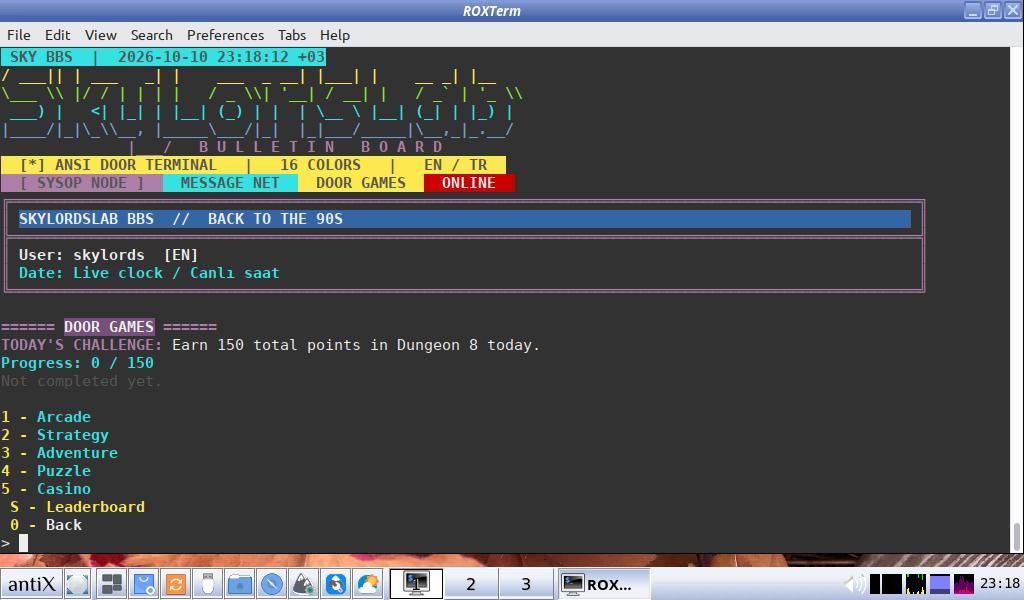Open the mountain image icon in taskbar
Screen dimensions: 1024x600
point(304,584)
